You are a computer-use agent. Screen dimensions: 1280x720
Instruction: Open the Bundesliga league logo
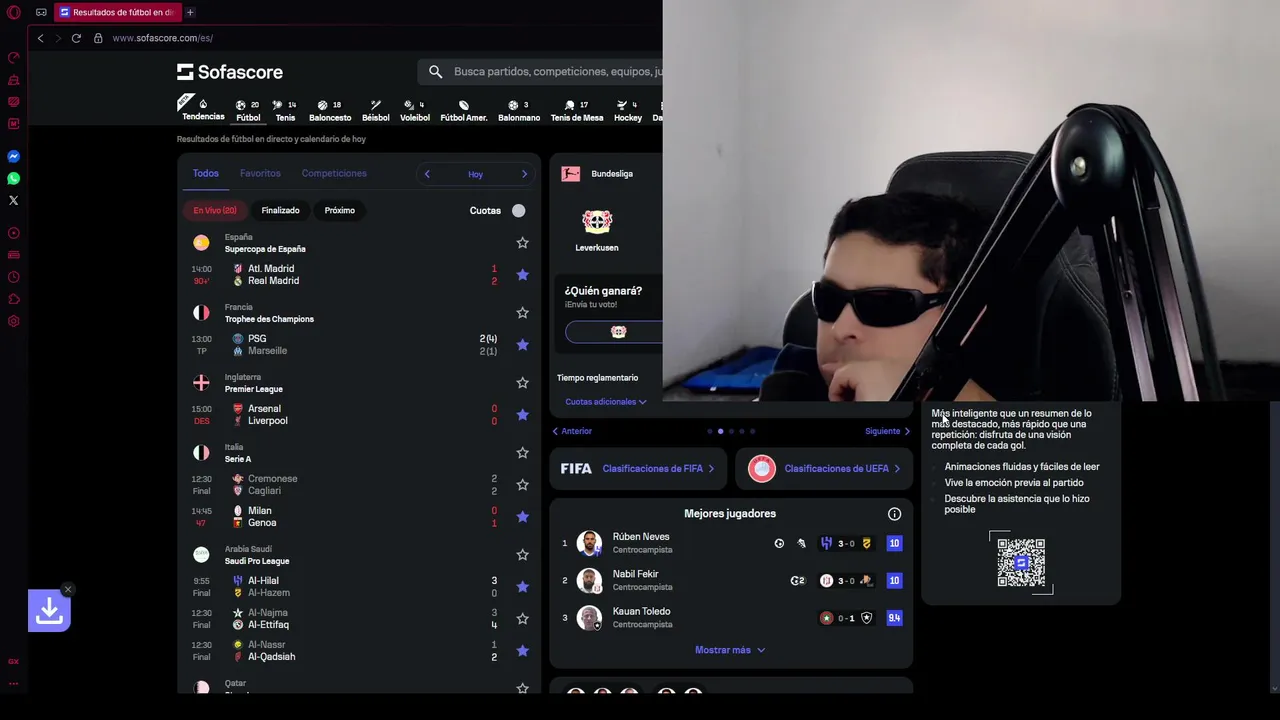click(571, 174)
